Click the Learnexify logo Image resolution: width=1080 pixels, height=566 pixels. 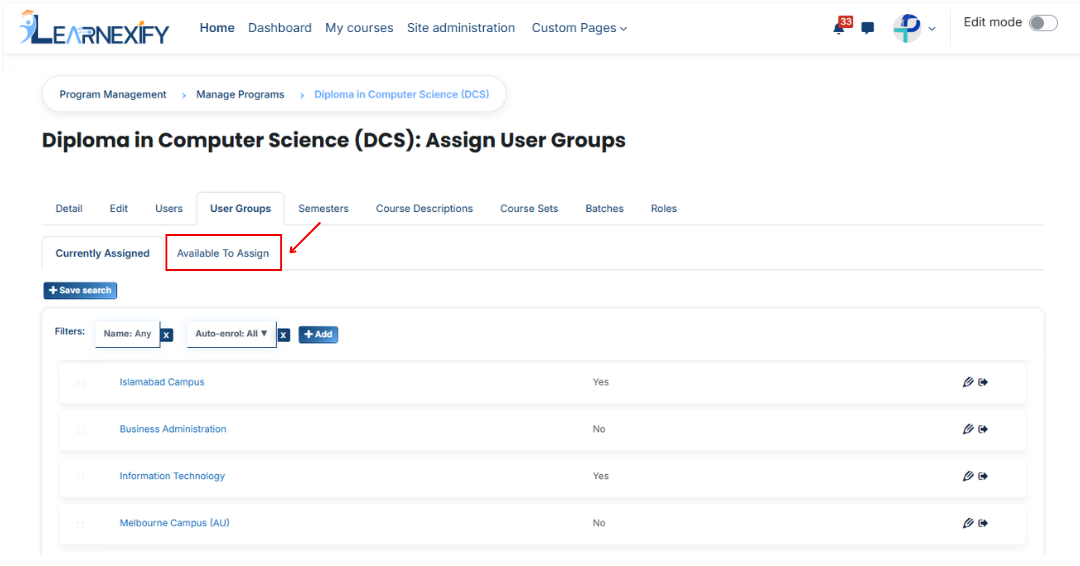click(x=94, y=28)
